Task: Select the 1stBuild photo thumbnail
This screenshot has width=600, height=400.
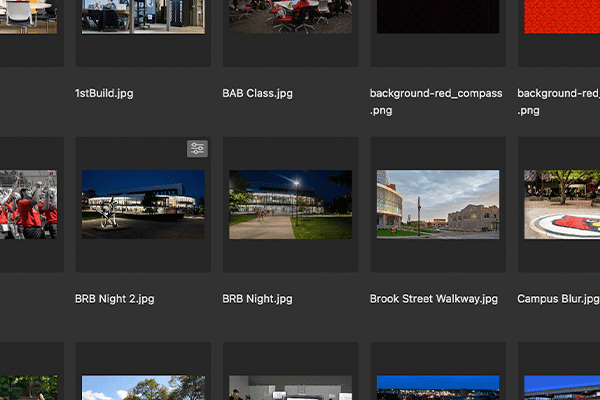Action: 143,16
